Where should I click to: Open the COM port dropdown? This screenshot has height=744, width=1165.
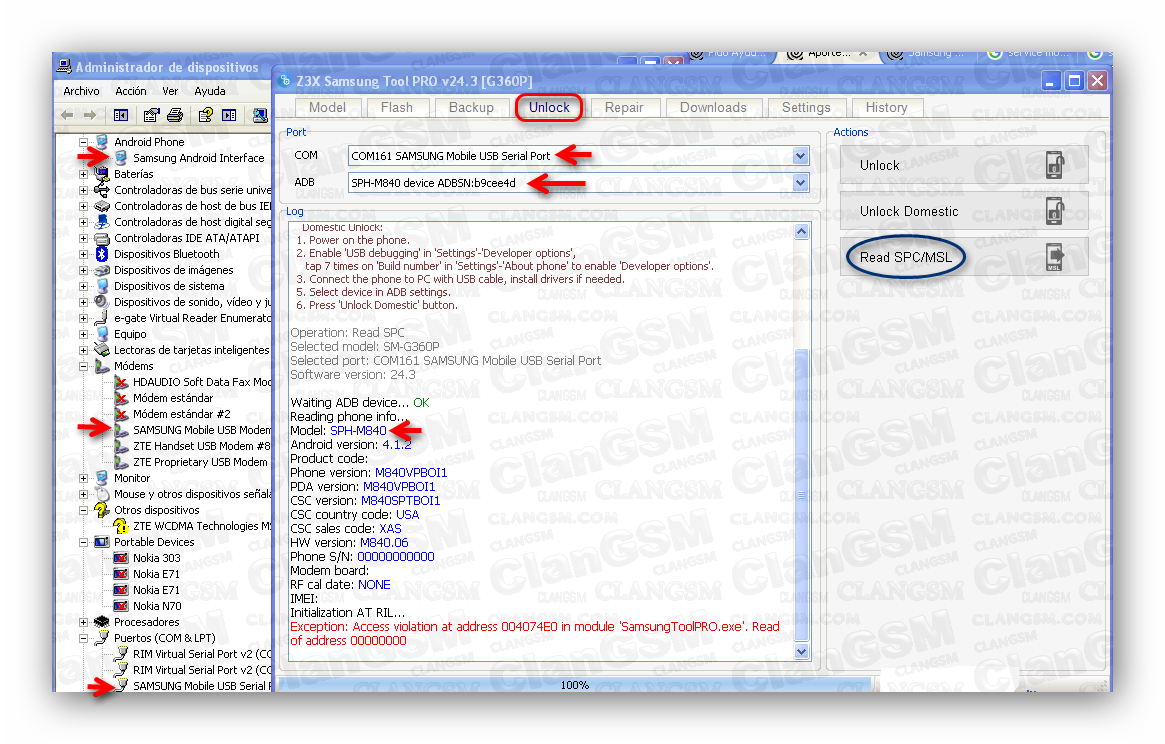click(800, 156)
